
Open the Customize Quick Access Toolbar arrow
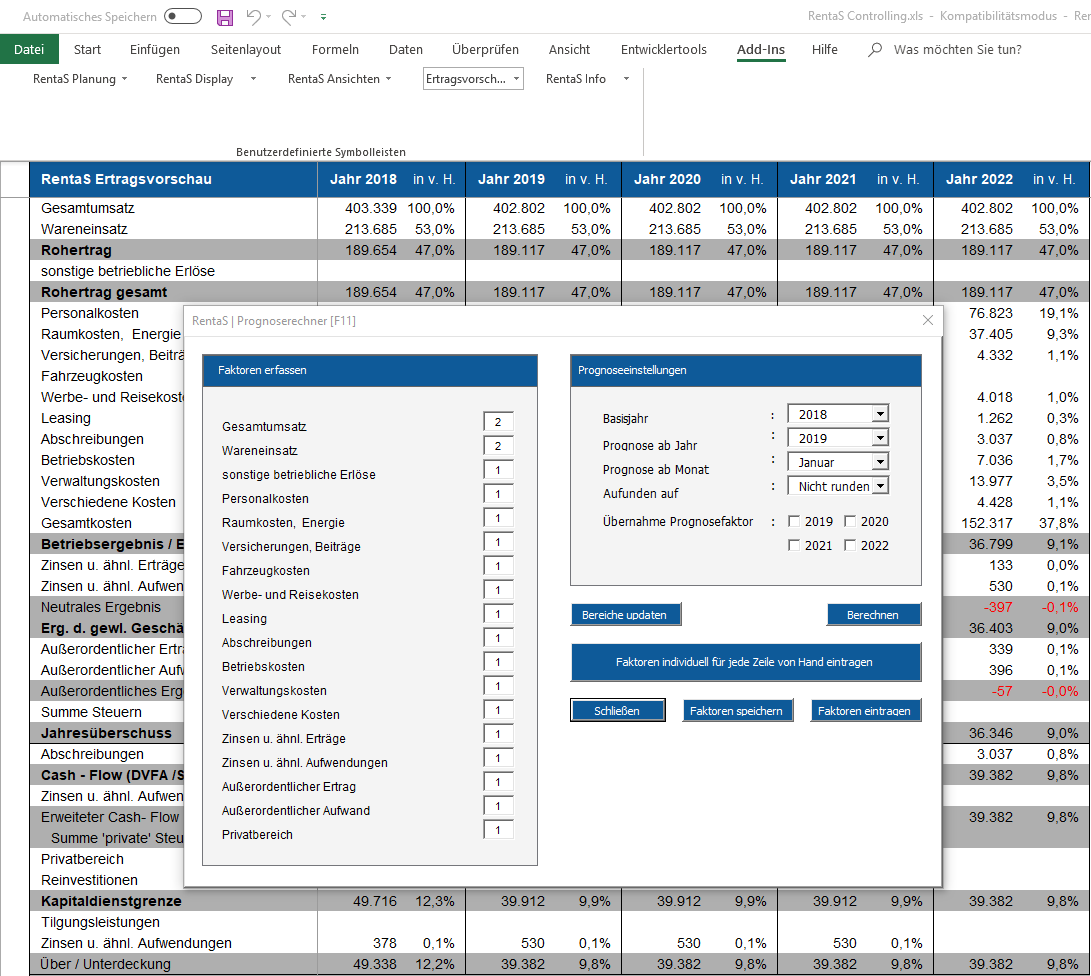tap(324, 17)
